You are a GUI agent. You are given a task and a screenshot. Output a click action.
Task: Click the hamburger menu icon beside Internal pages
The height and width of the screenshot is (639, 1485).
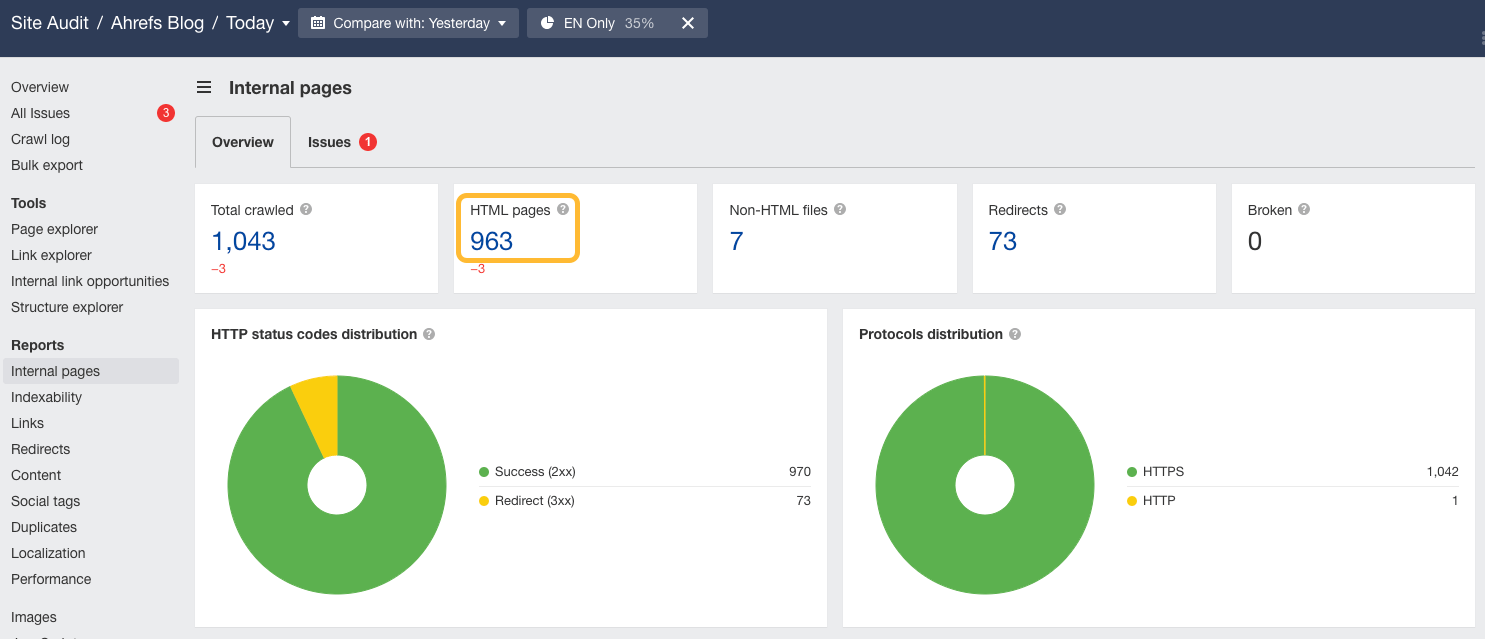(x=204, y=88)
